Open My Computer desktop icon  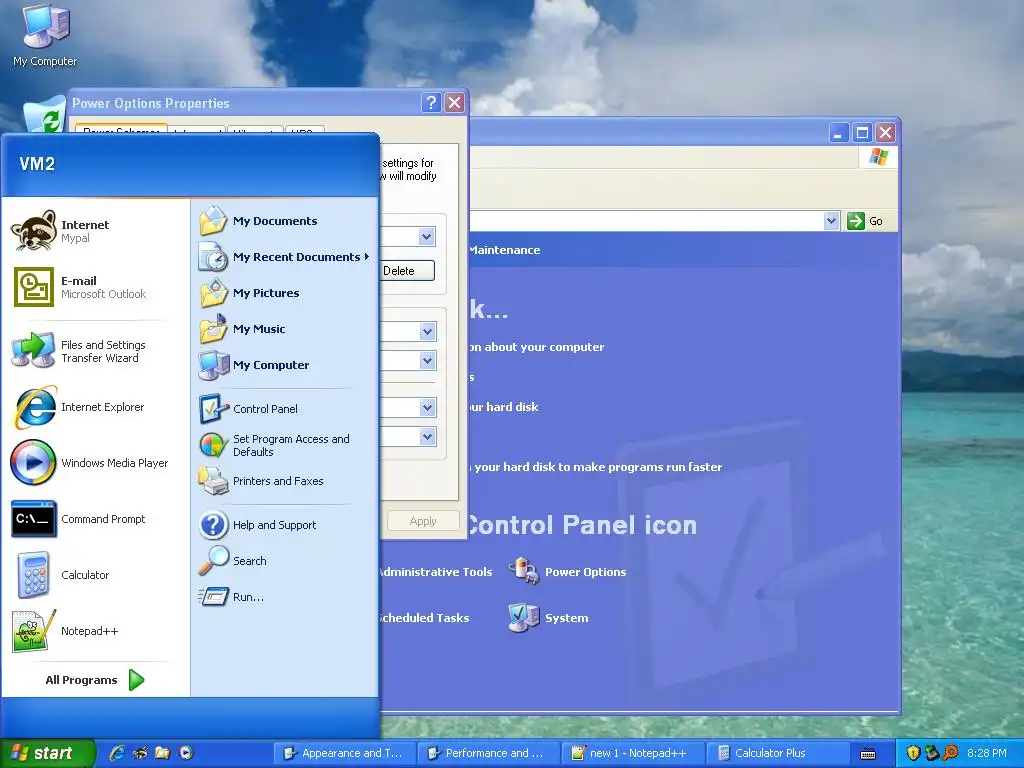(45, 36)
